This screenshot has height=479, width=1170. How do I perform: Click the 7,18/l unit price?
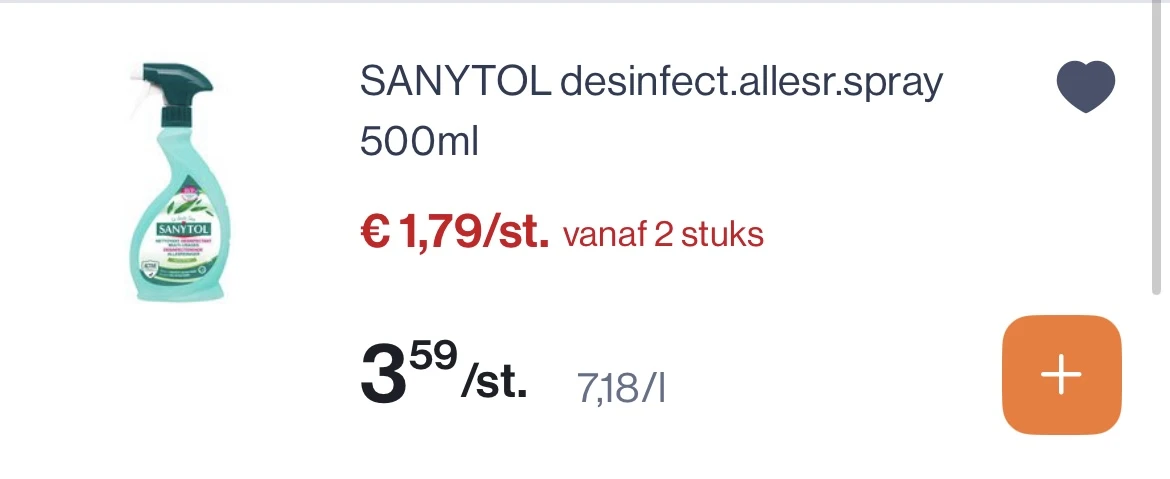coord(620,388)
